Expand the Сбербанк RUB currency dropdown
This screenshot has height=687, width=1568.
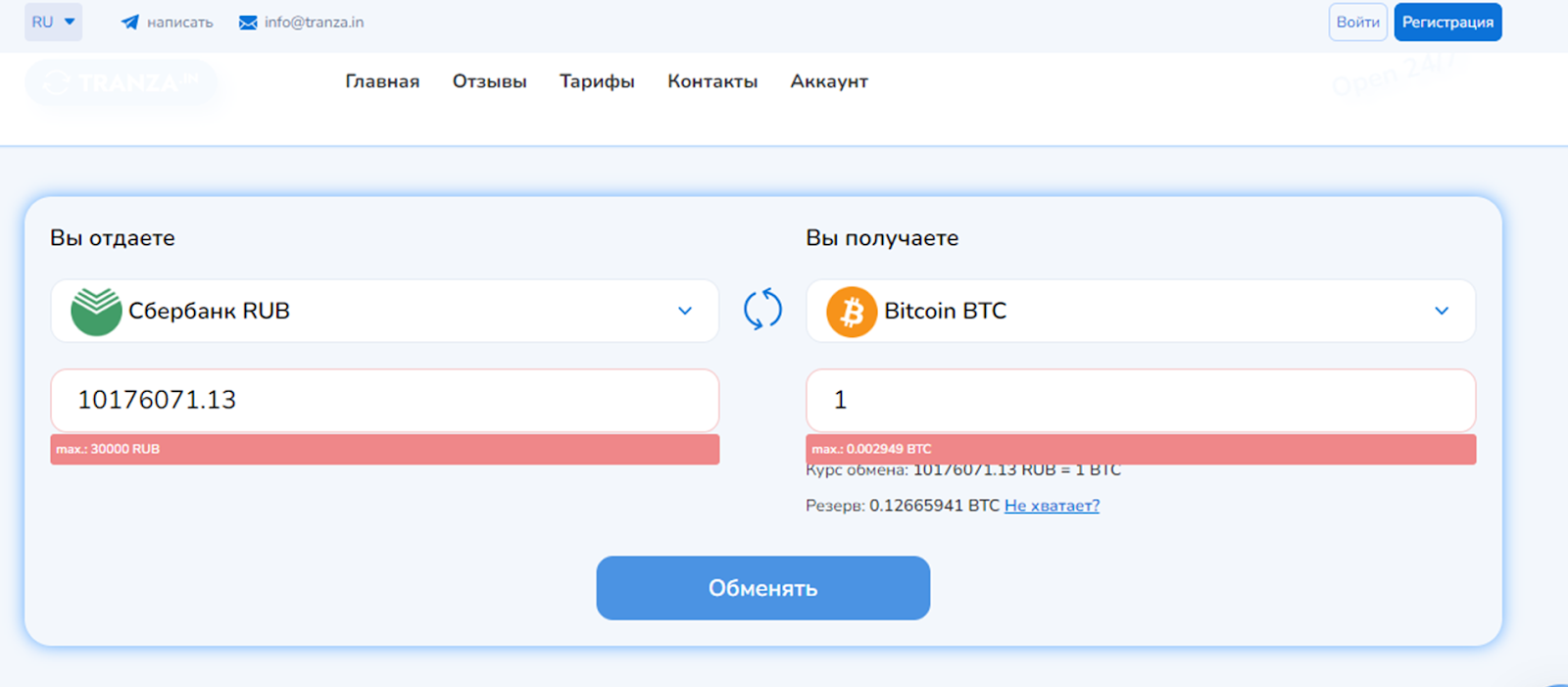point(684,311)
